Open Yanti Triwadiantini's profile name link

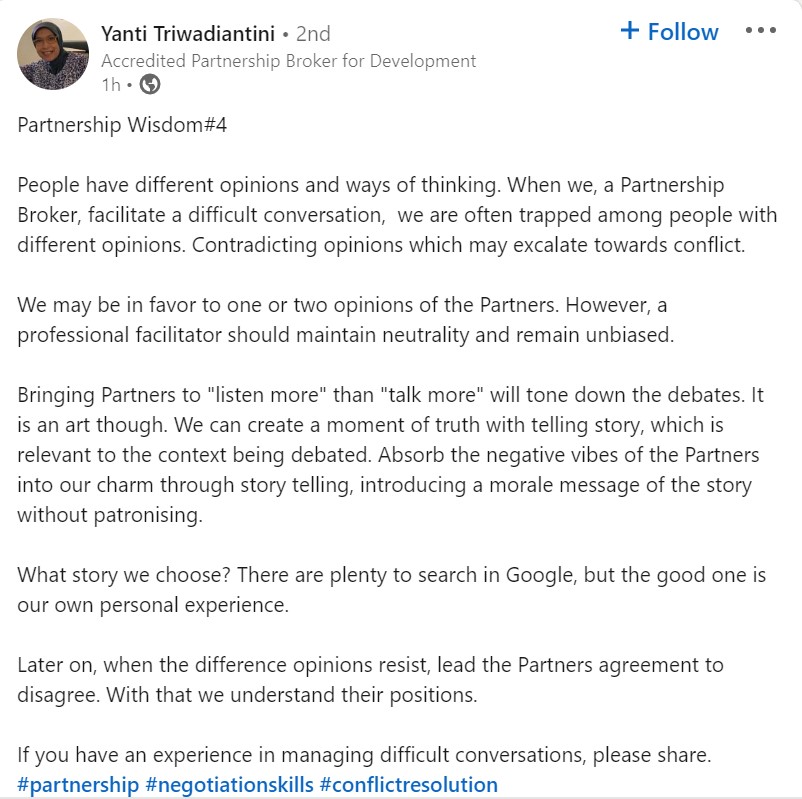point(188,34)
